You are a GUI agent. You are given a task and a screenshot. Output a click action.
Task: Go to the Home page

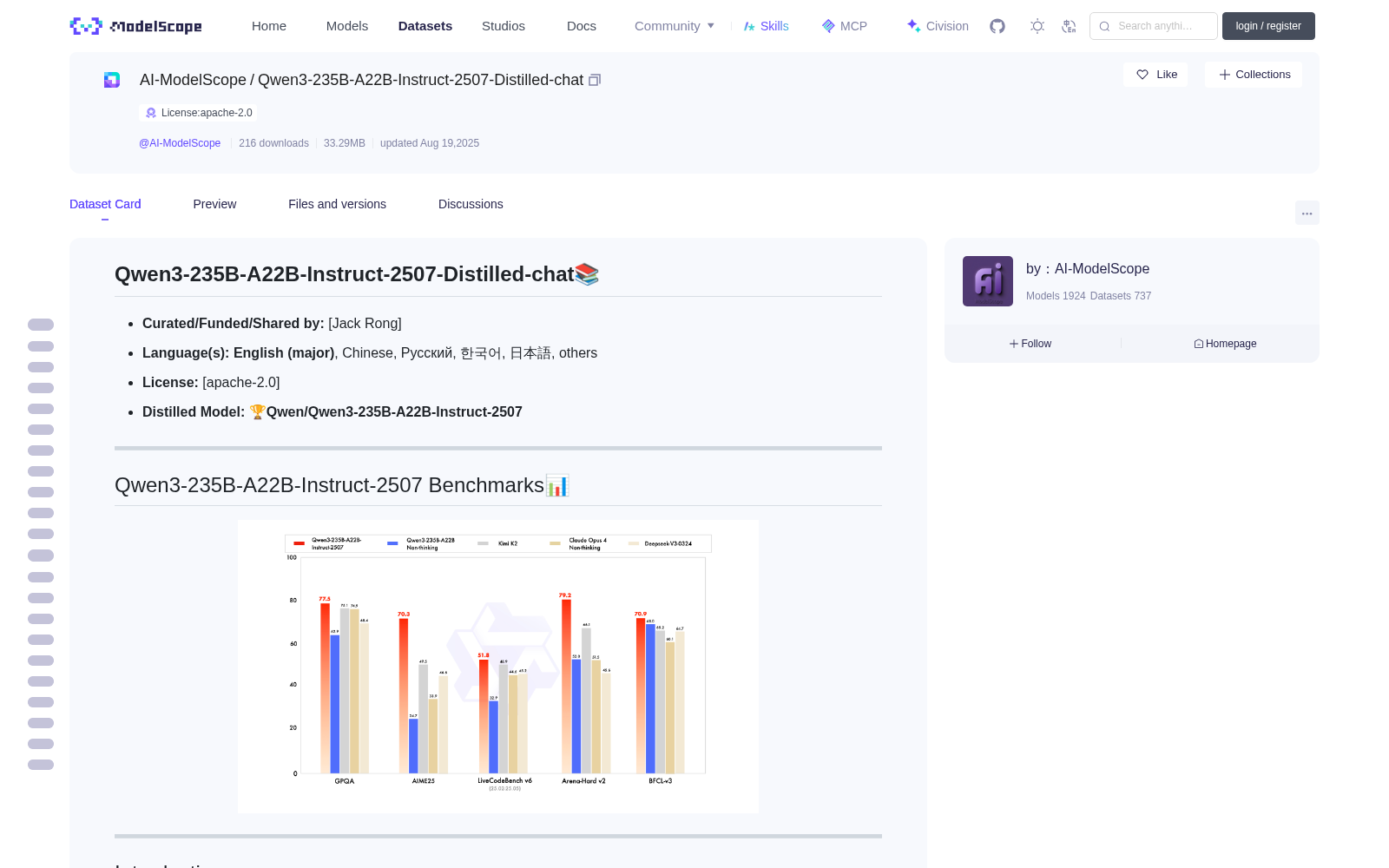point(269,26)
